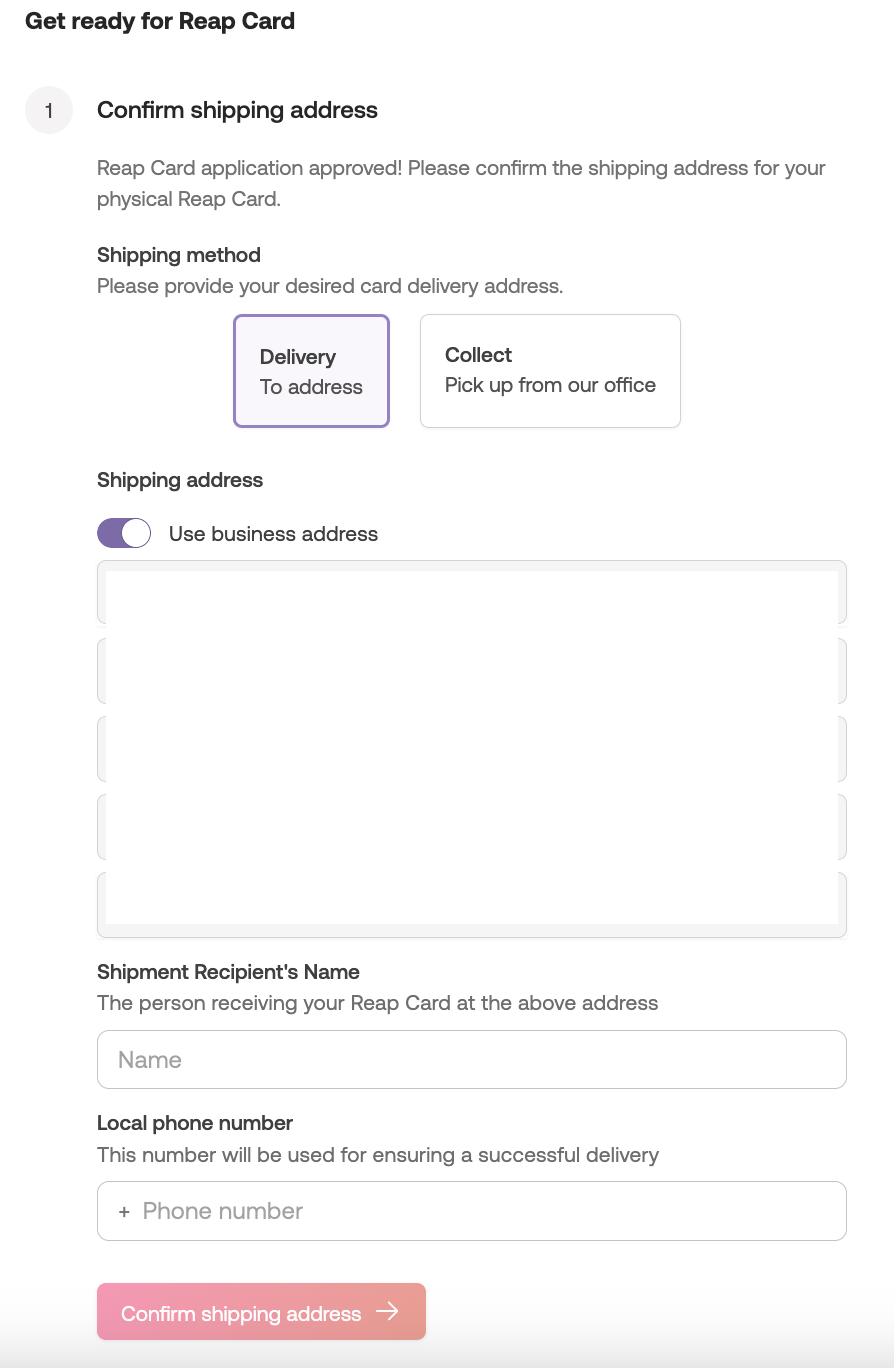The image size is (894, 1368).
Task: Disable the Use business address switch
Action: click(x=124, y=533)
